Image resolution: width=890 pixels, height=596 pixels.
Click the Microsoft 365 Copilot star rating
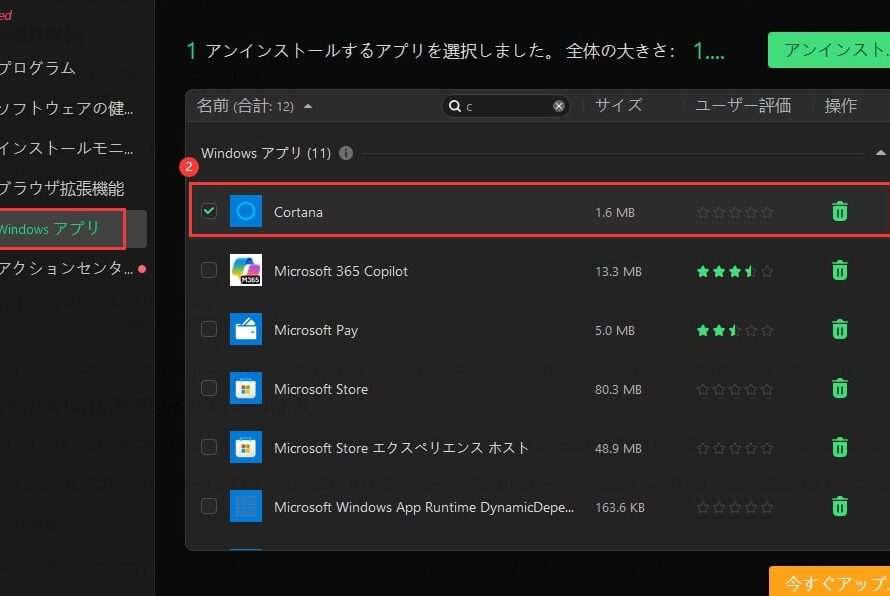734,271
